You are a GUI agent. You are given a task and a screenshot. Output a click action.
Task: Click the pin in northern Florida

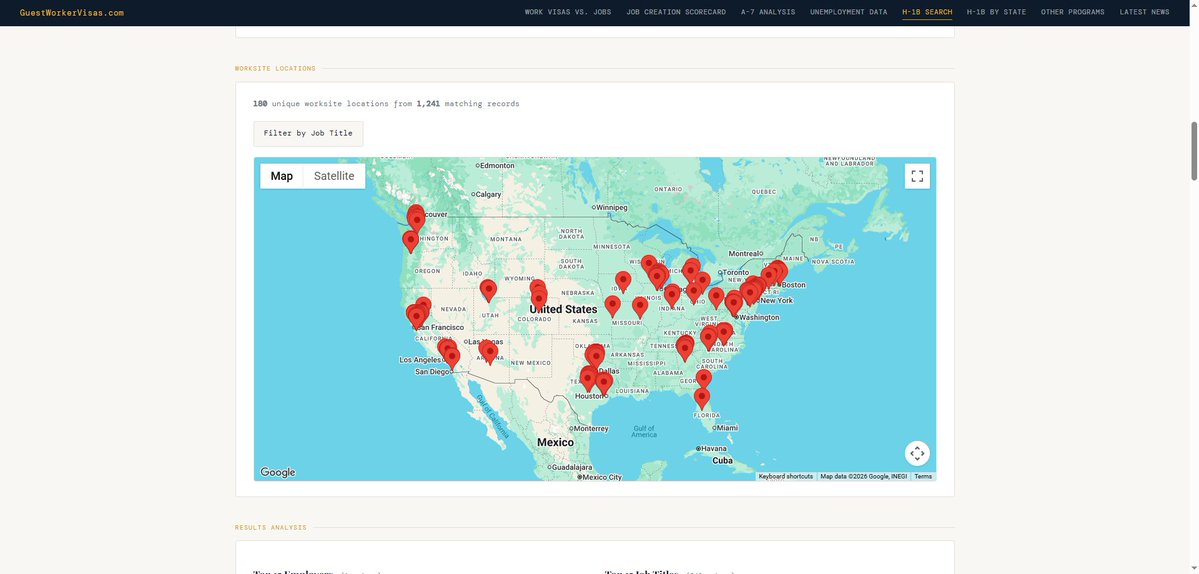click(703, 378)
